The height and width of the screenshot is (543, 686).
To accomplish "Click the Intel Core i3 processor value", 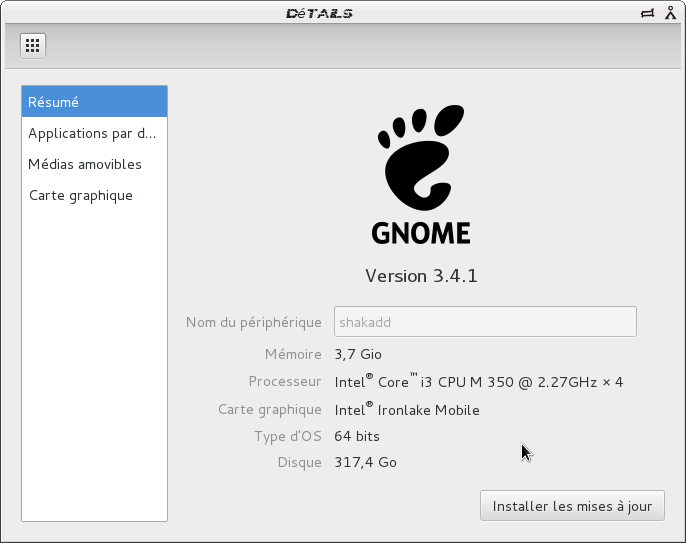I will pos(479,382).
